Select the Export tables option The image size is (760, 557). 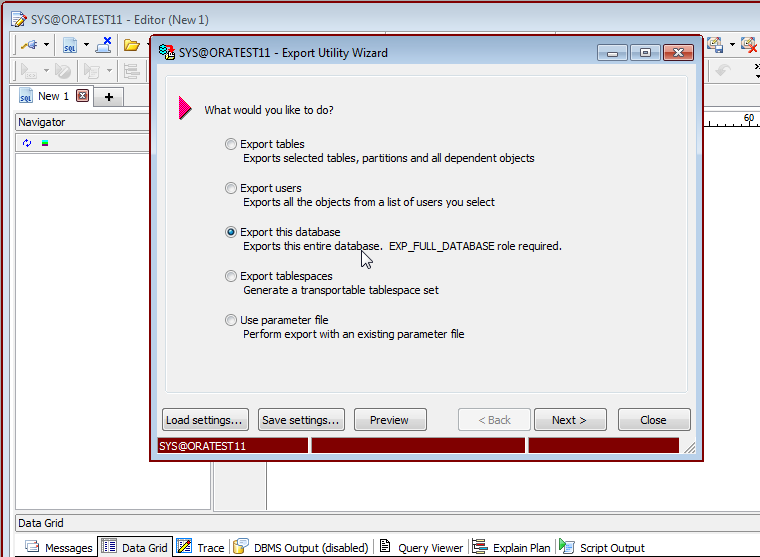[232, 144]
